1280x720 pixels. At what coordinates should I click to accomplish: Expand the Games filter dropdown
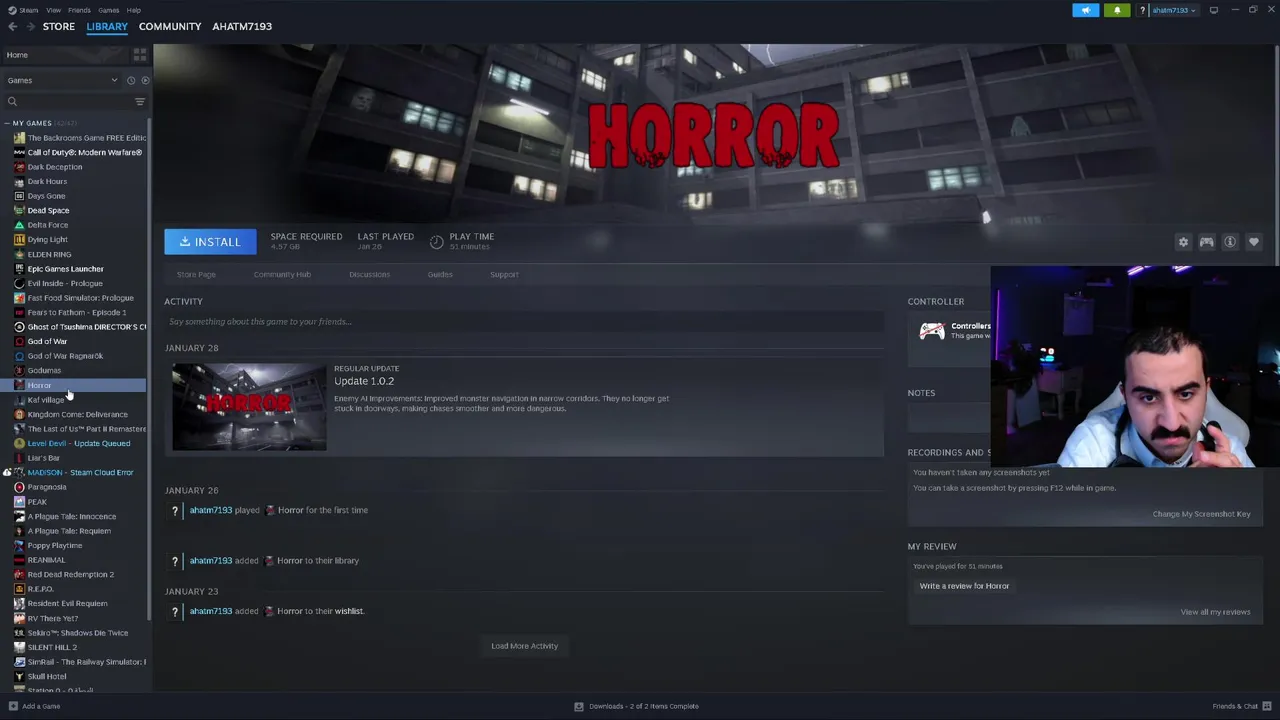click(x=62, y=80)
